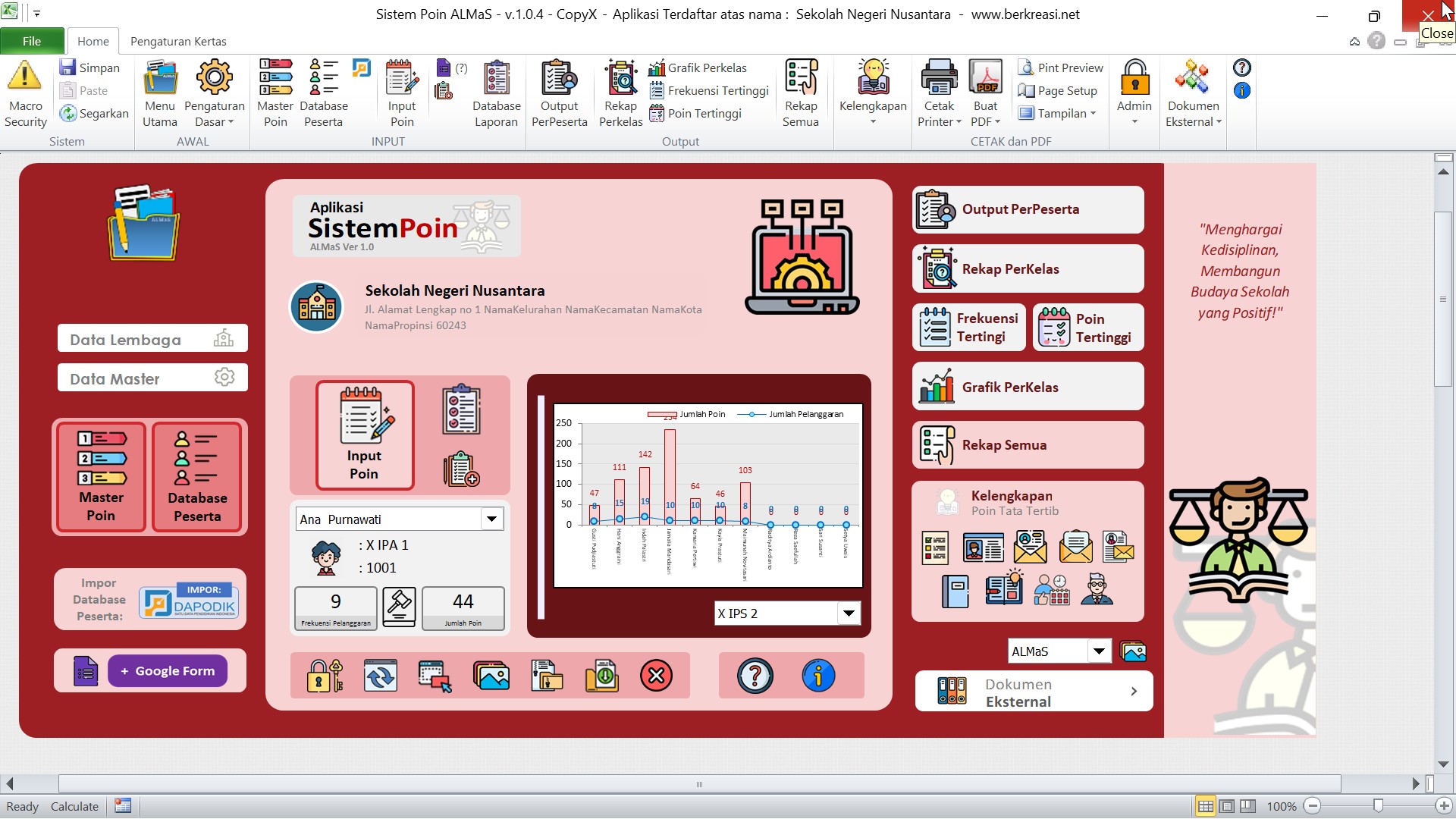Open Master Poin from the sidebar
The height and width of the screenshot is (819, 1456).
(x=101, y=477)
